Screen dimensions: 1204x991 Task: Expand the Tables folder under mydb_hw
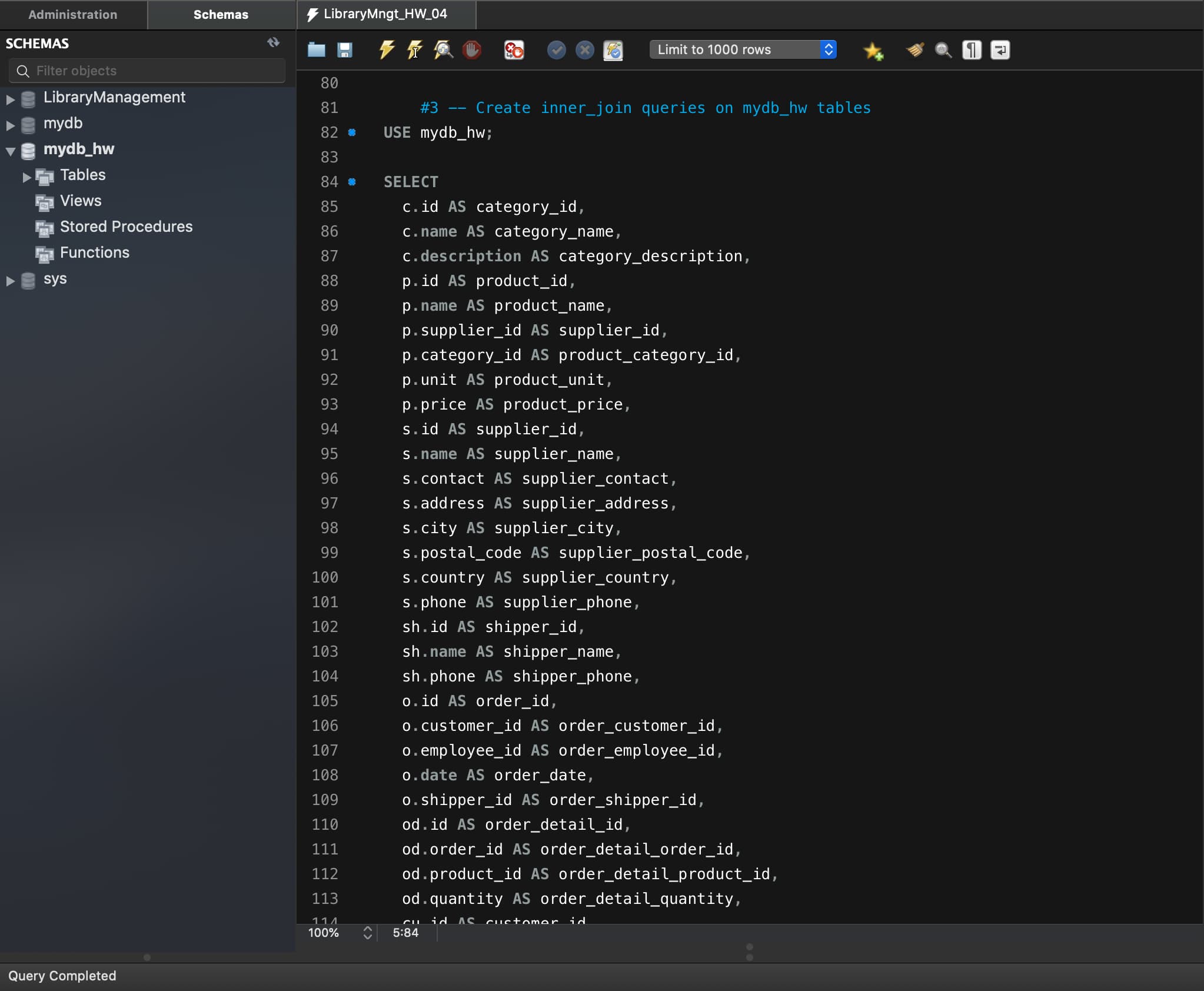pos(26,177)
